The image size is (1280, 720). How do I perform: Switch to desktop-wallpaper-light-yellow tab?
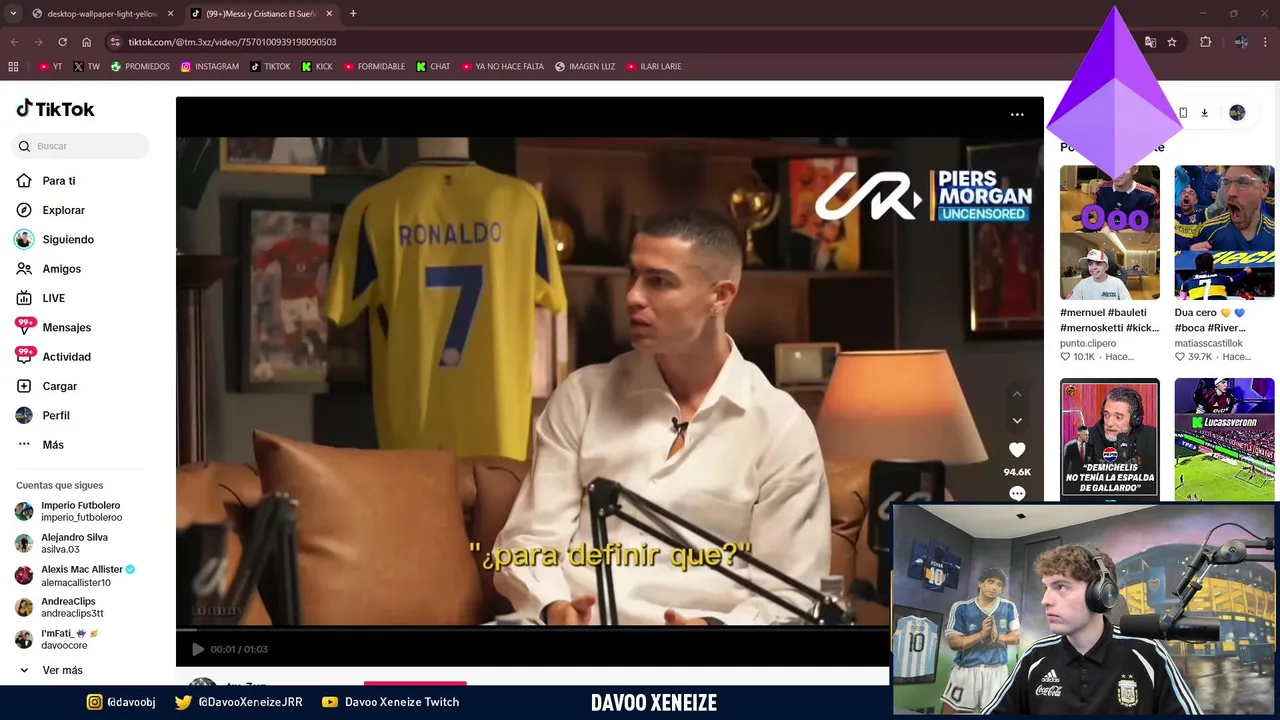coord(103,14)
